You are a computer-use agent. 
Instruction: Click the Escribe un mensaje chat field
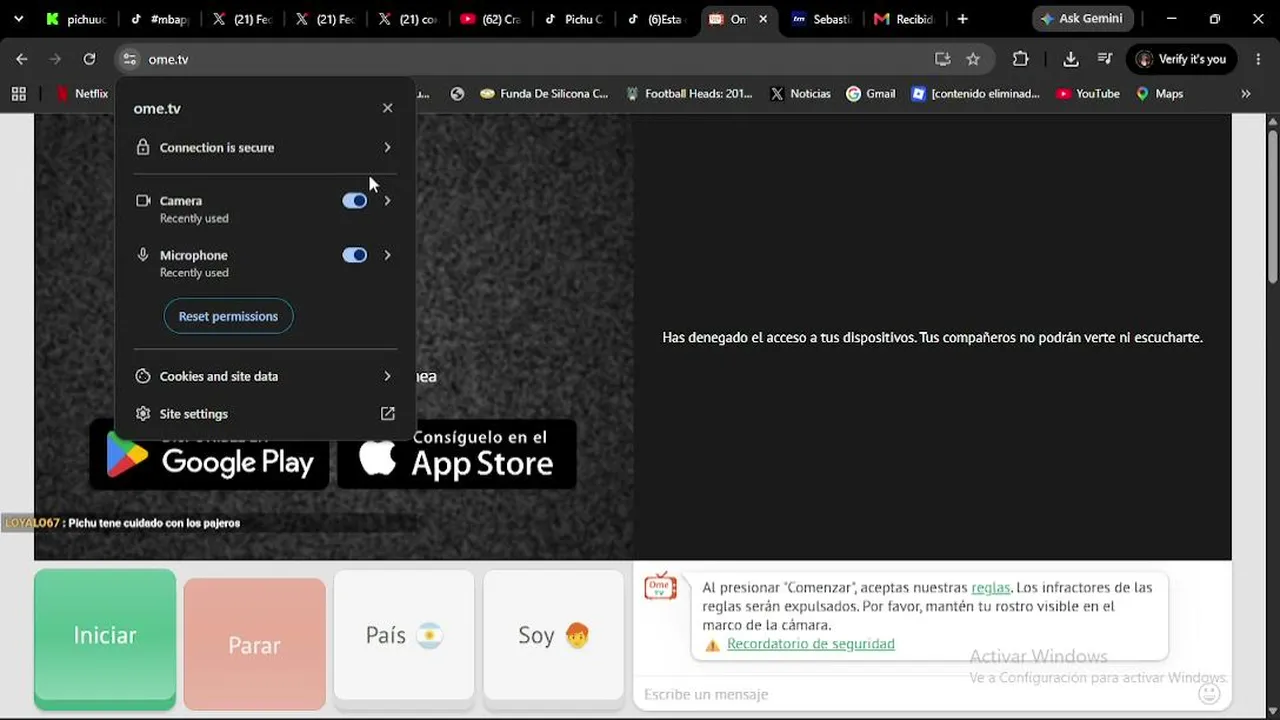pos(915,694)
